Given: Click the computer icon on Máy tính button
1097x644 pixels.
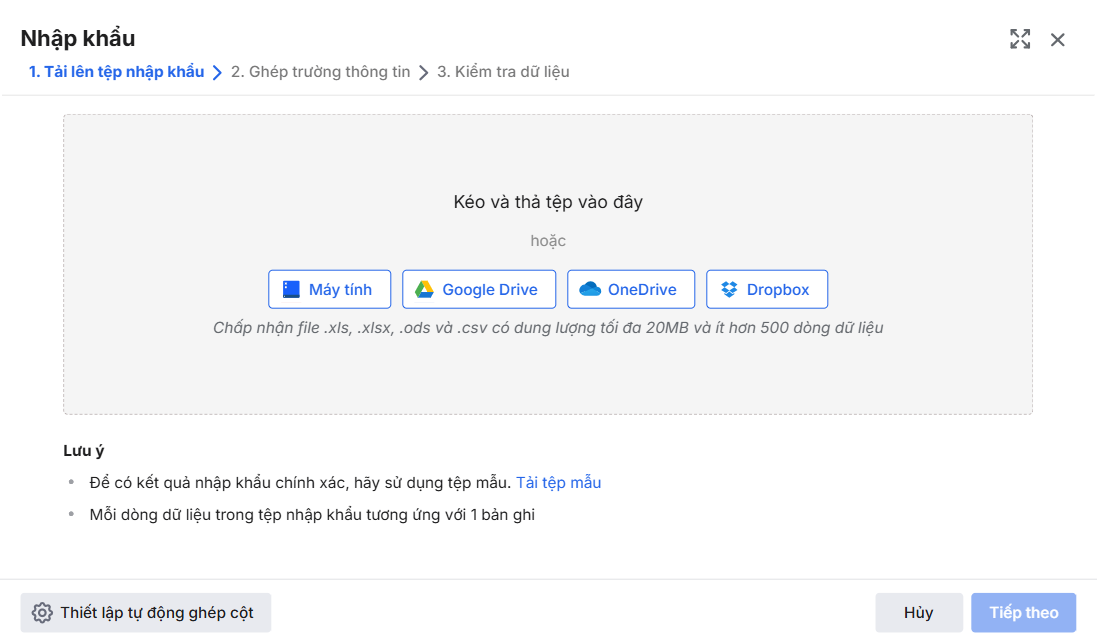Looking at the screenshot, I should tap(291, 289).
